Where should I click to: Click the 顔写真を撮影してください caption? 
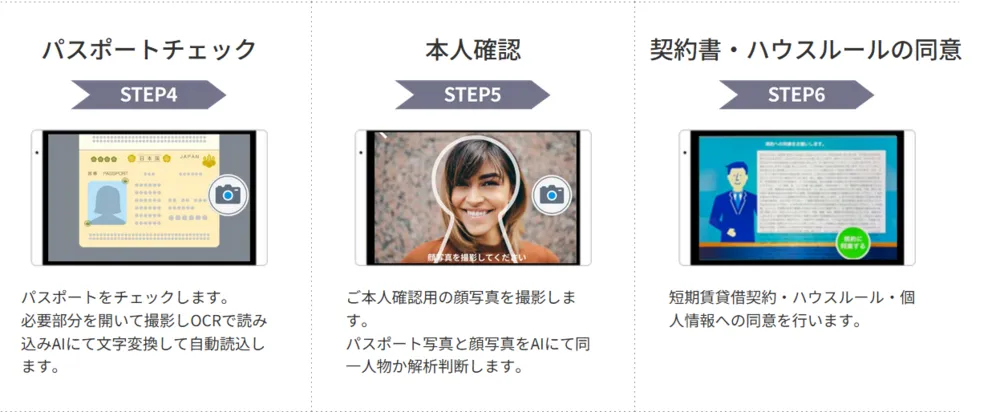point(476,258)
